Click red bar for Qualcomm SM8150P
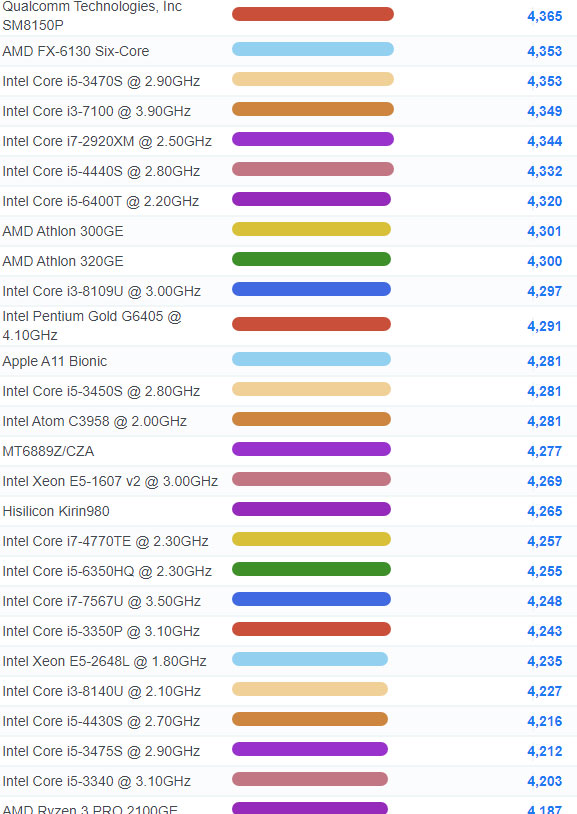This screenshot has height=814, width=577. (313, 14)
